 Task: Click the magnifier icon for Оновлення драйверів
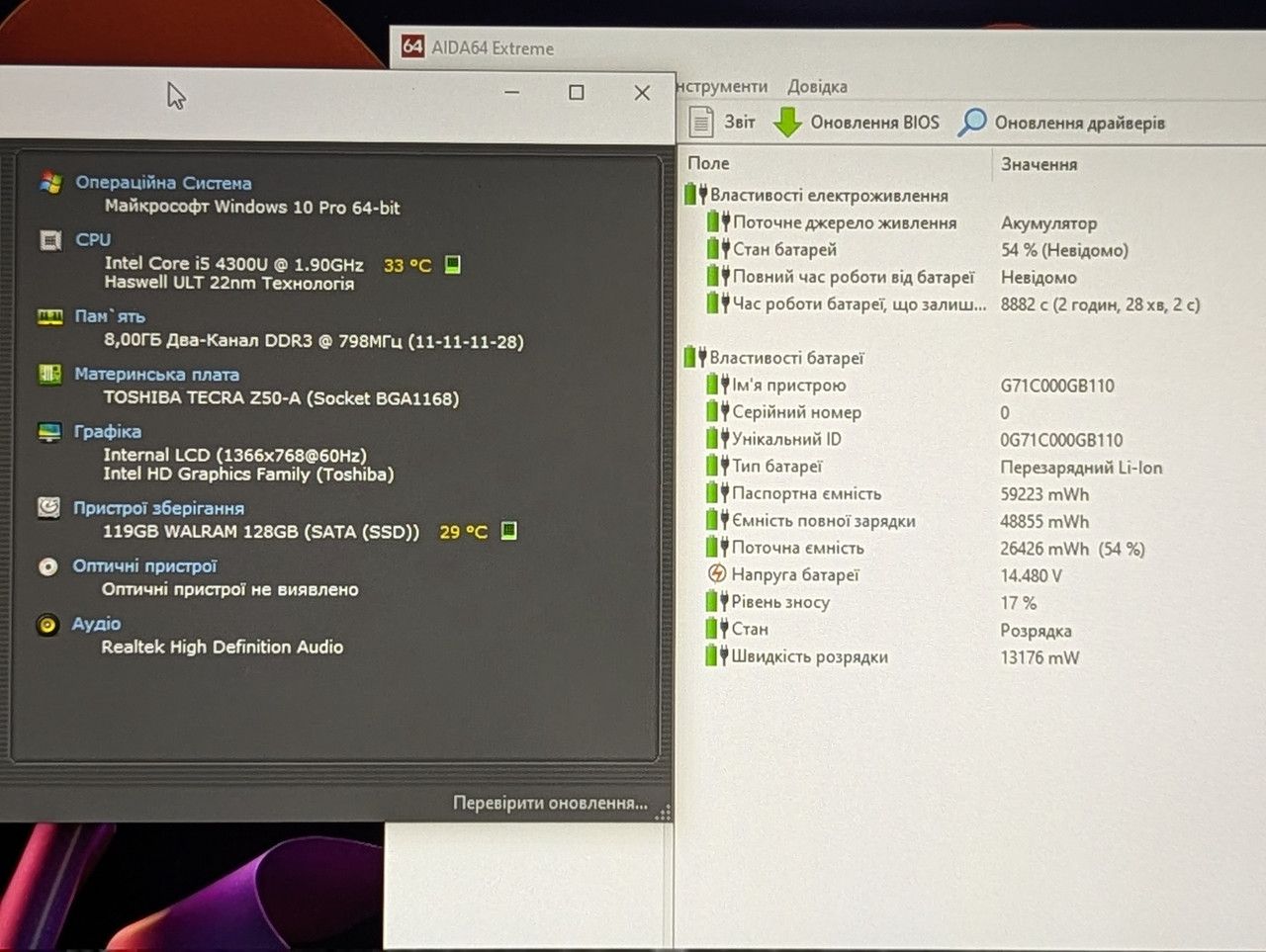click(x=972, y=122)
